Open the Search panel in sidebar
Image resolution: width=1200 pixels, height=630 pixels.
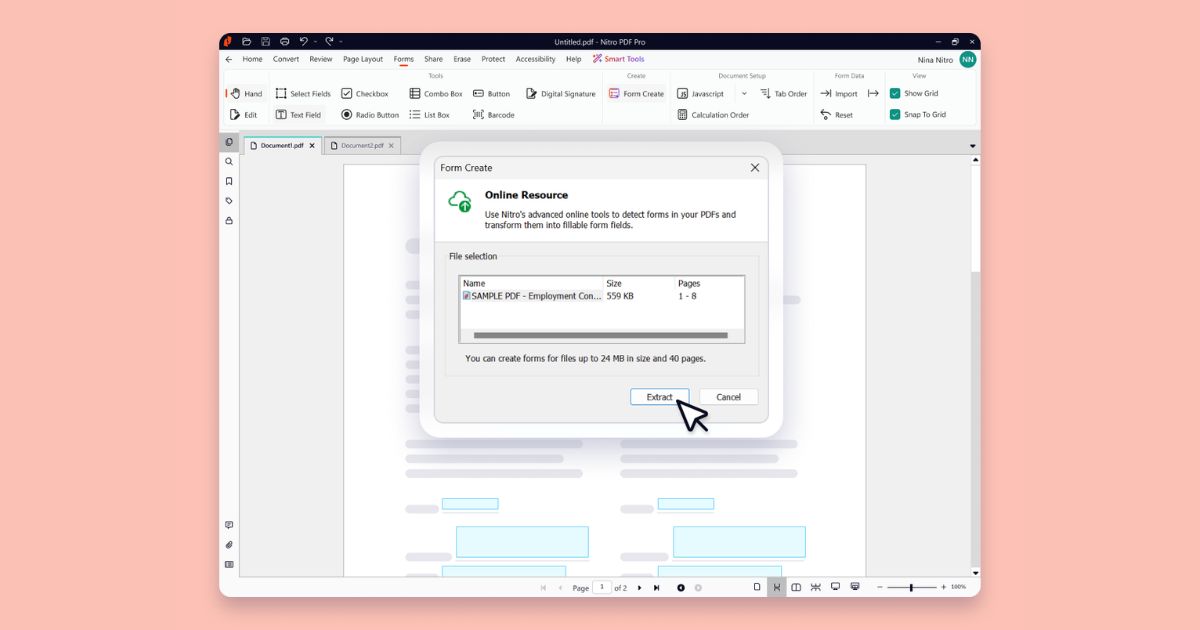(229, 162)
